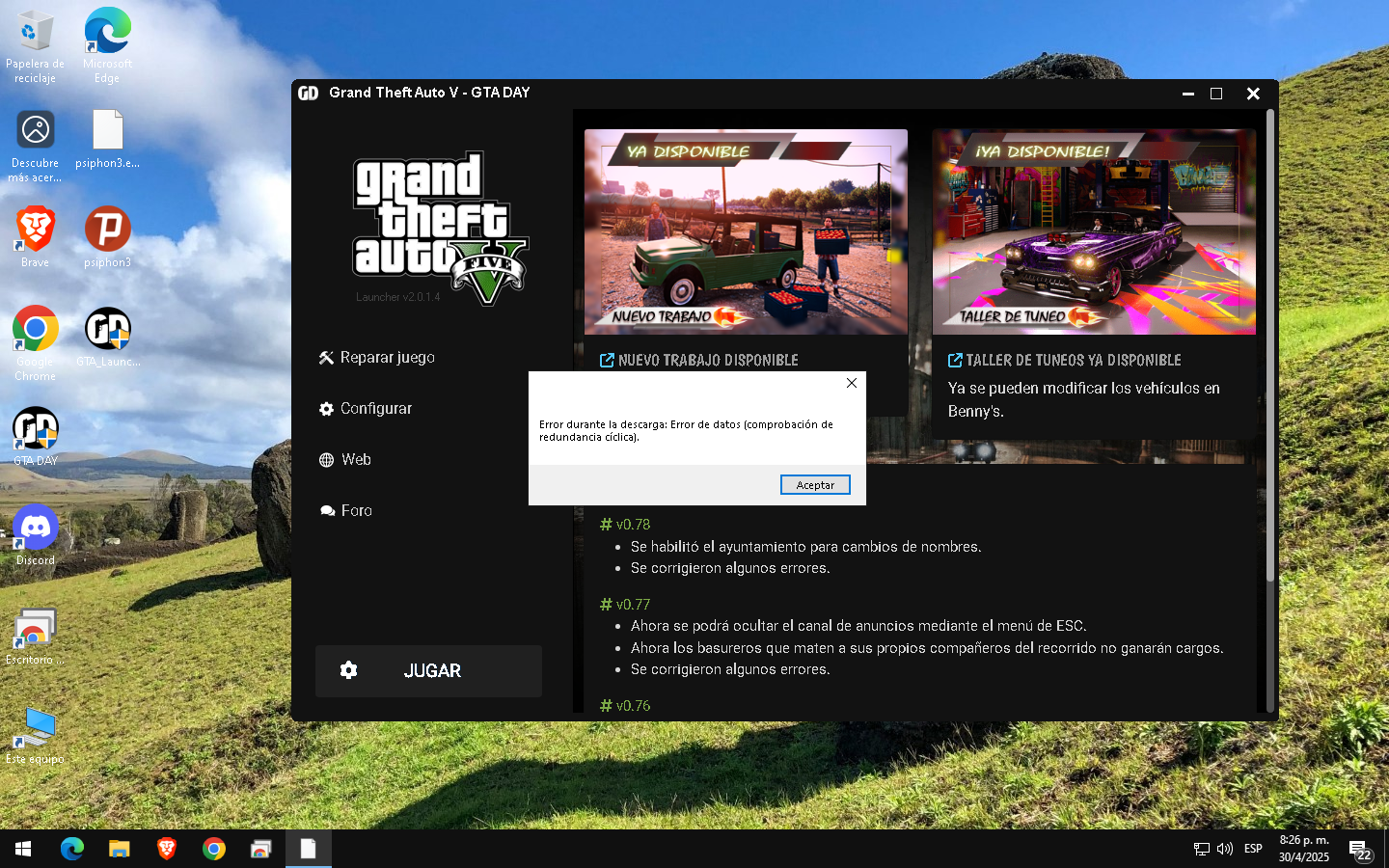The width and height of the screenshot is (1389, 868).
Task: Click the Foro chat bubble icon
Action: (327, 511)
